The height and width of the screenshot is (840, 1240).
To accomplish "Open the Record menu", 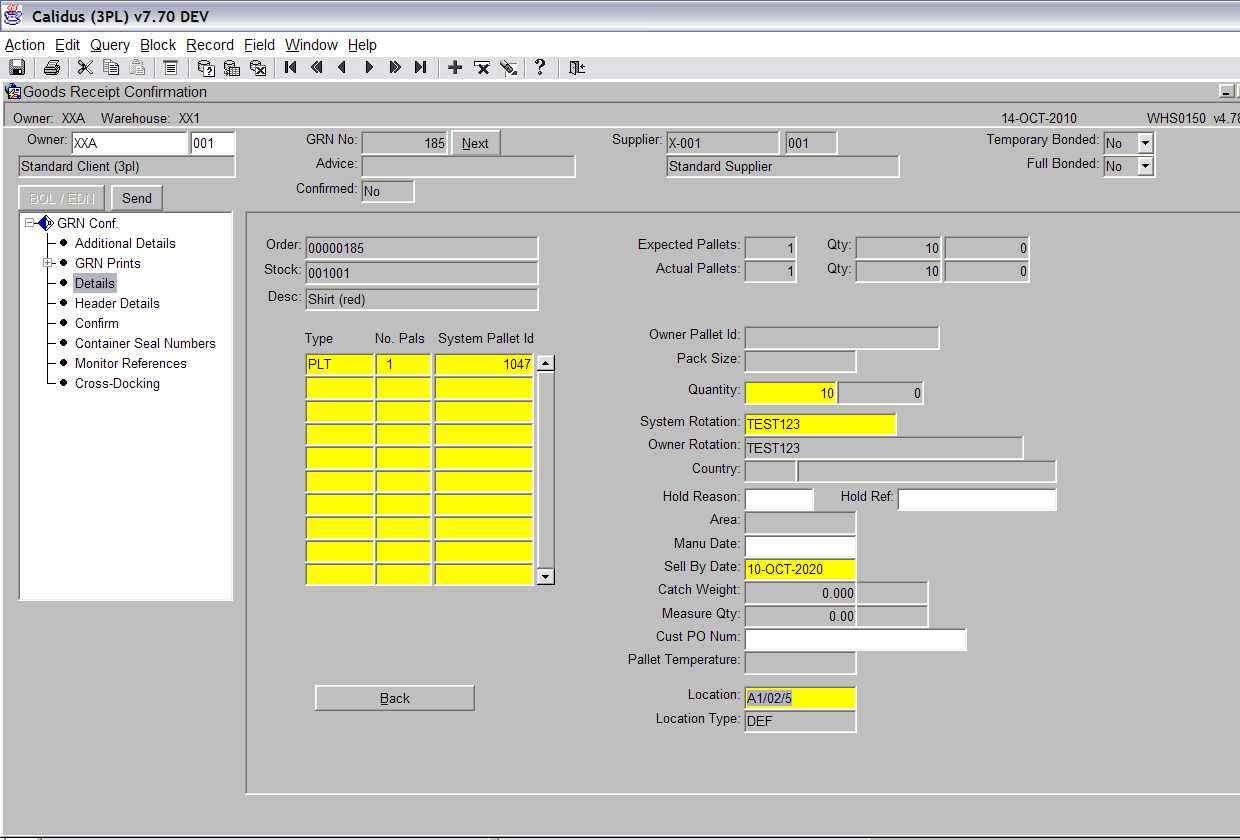I will coord(210,45).
